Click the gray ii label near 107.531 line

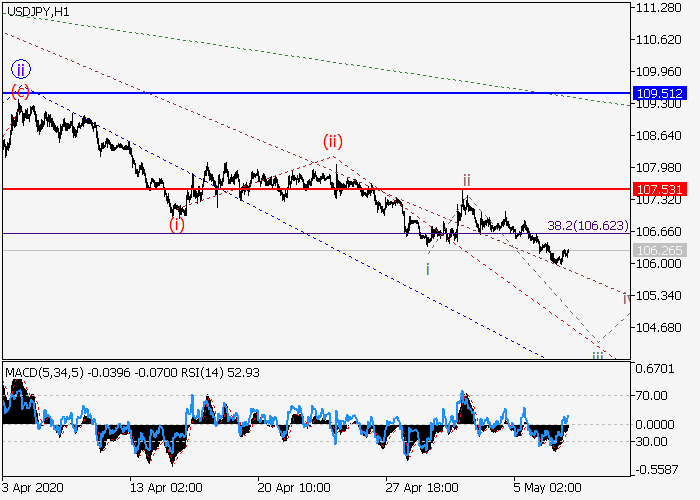click(466, 181)
